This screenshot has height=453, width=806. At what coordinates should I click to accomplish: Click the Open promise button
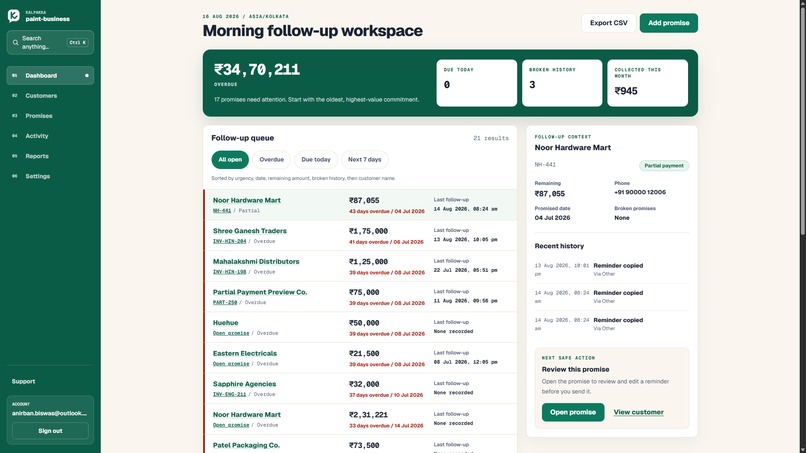pos(573,412)
